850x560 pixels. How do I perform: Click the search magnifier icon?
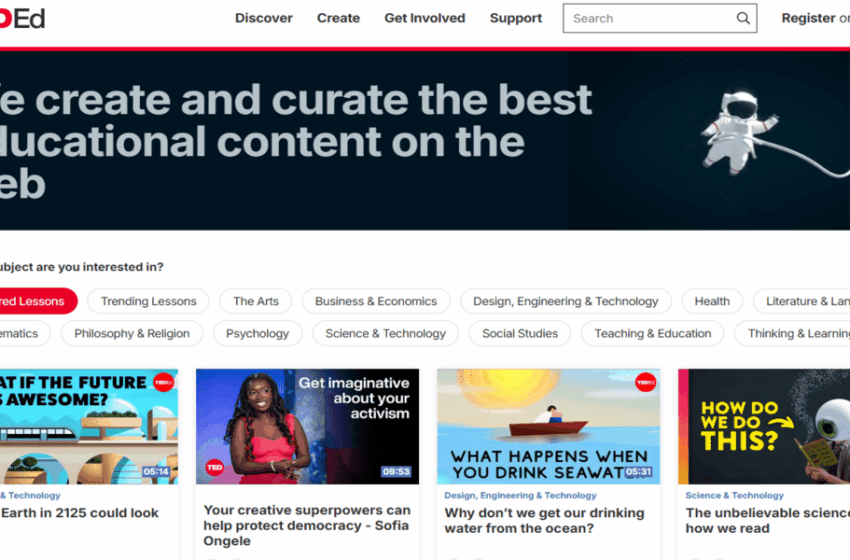click(743, 18)
